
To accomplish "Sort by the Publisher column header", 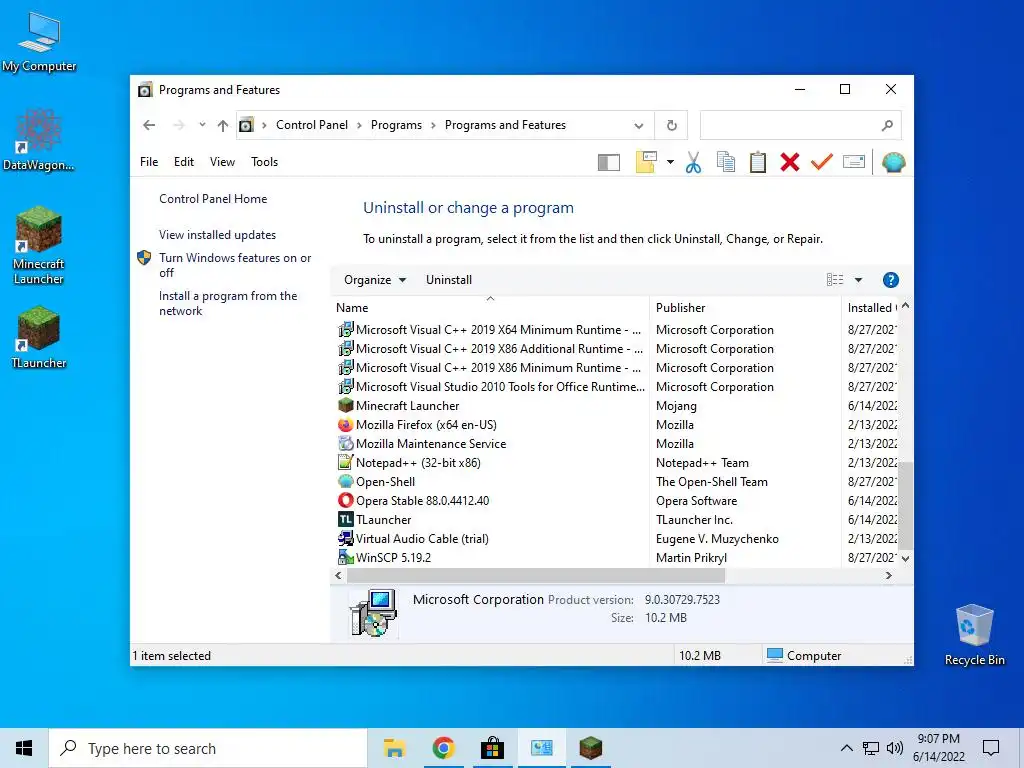I will pos(744,308).
